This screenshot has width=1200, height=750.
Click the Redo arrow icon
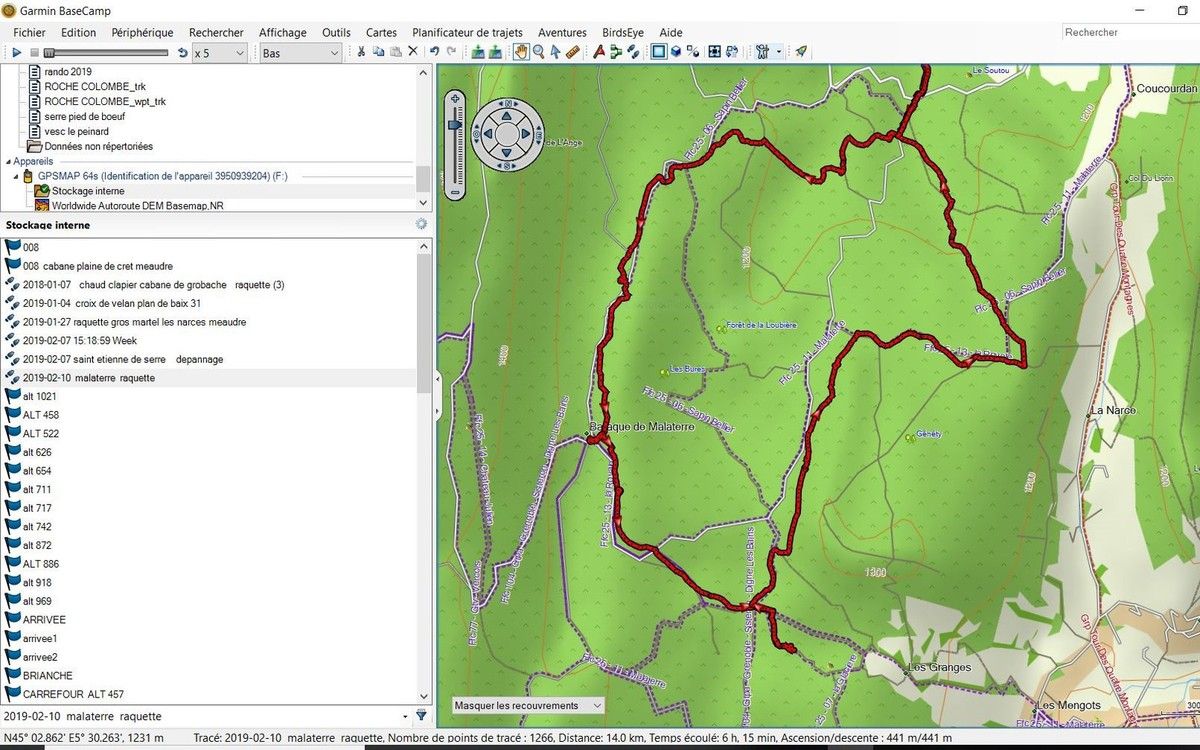click(x=452, y=52)
